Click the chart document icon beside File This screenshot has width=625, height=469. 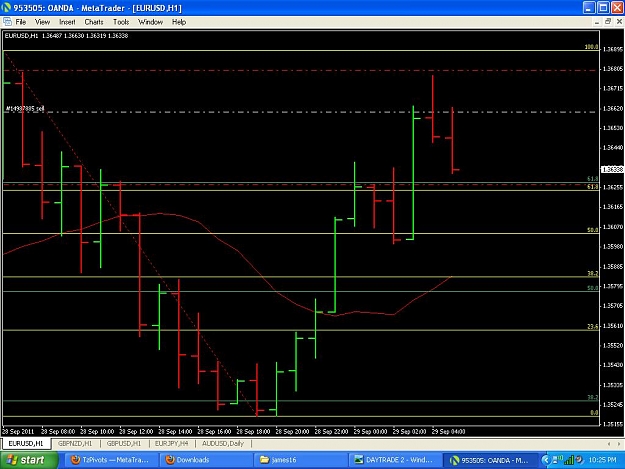click(7, 22)
